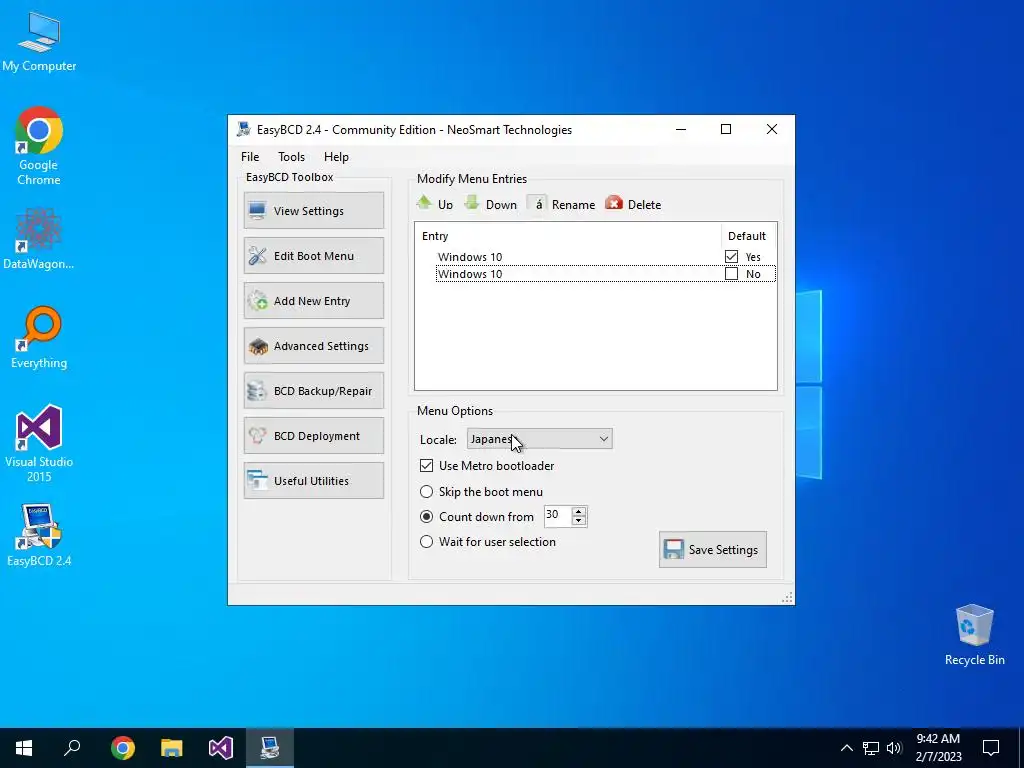Screen dimensions: 1024x768
Task: Toggle Use Metro bootloader checkbox
Action: (x=426, y=466)
